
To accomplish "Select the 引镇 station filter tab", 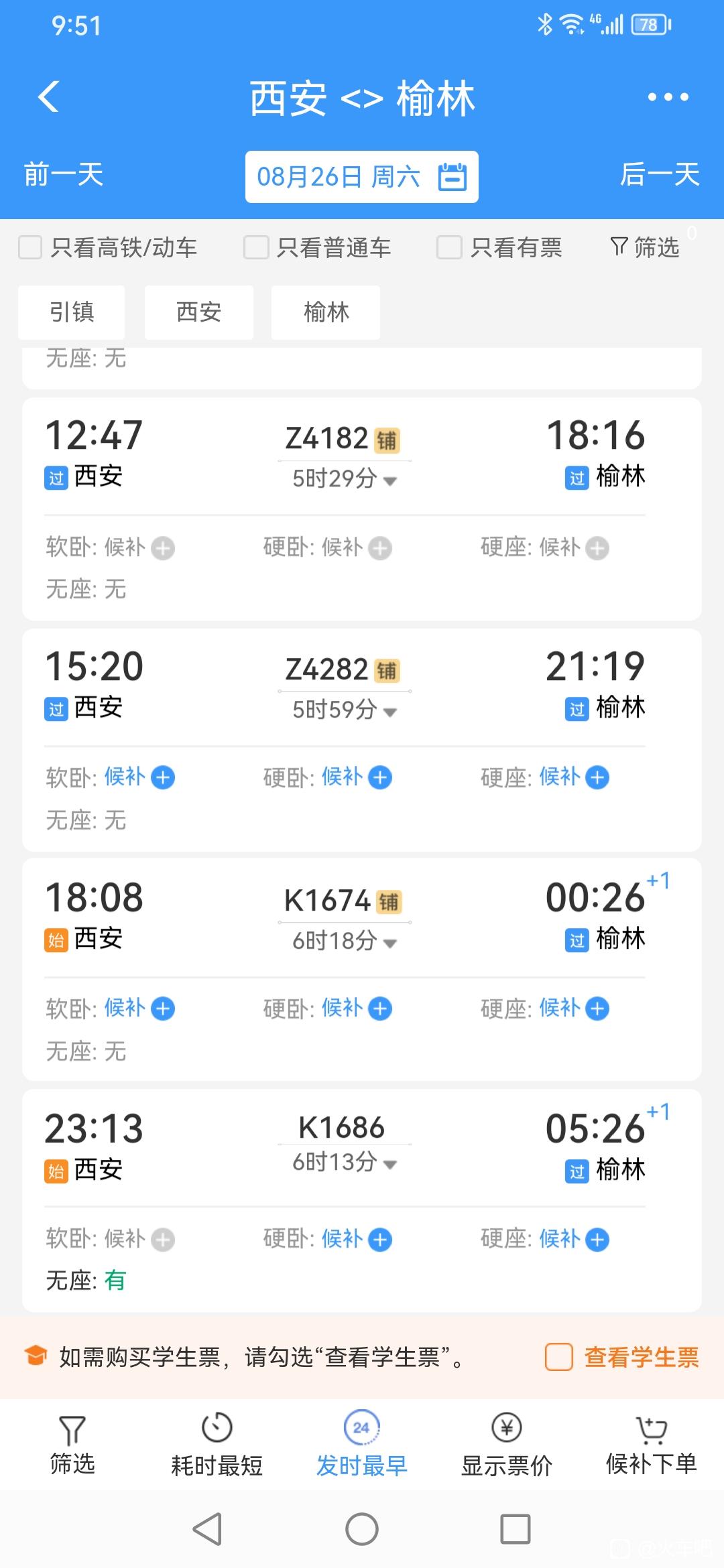I will 72,312.
